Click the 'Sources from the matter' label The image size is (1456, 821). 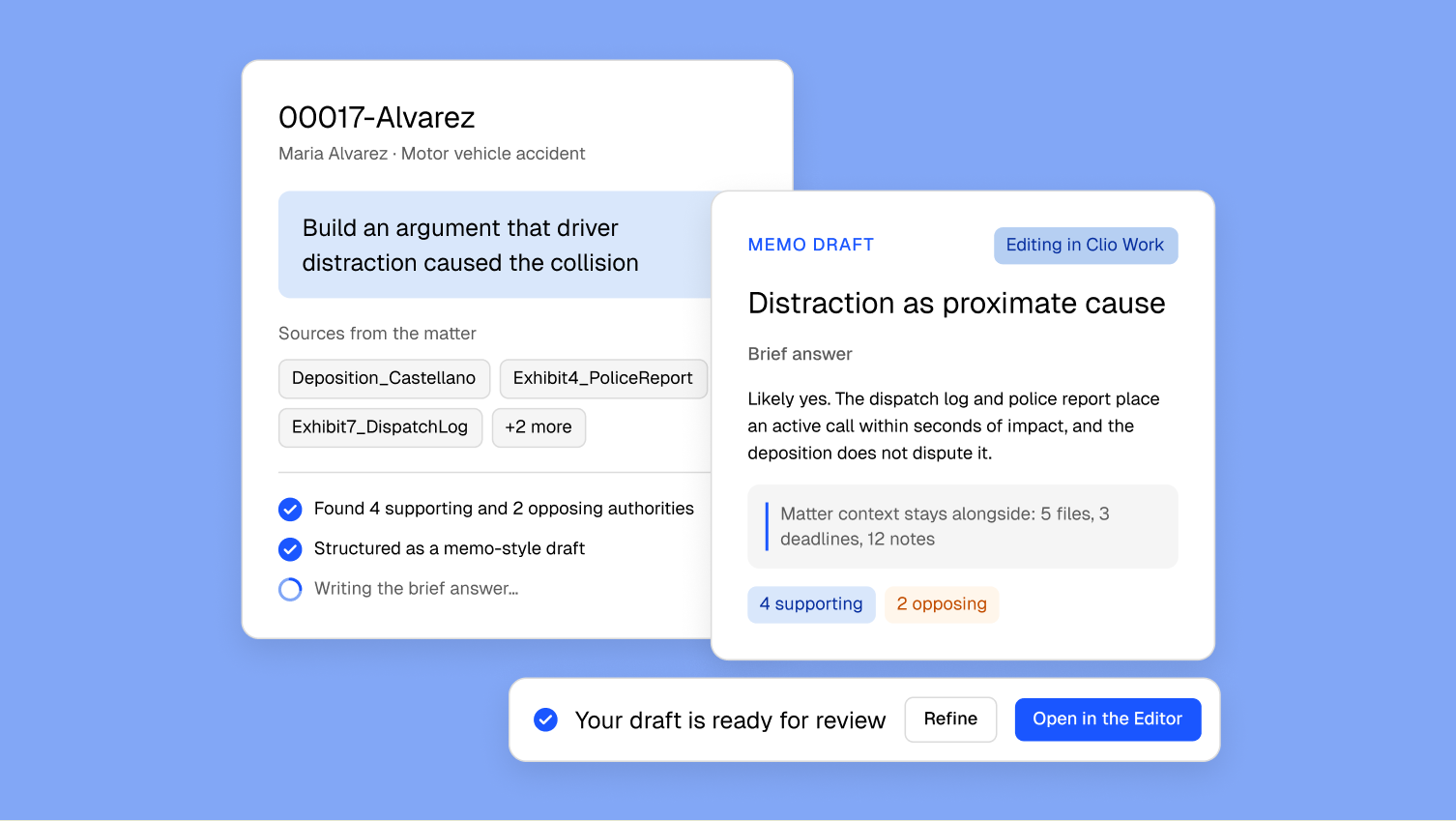[x=377, y=334]
